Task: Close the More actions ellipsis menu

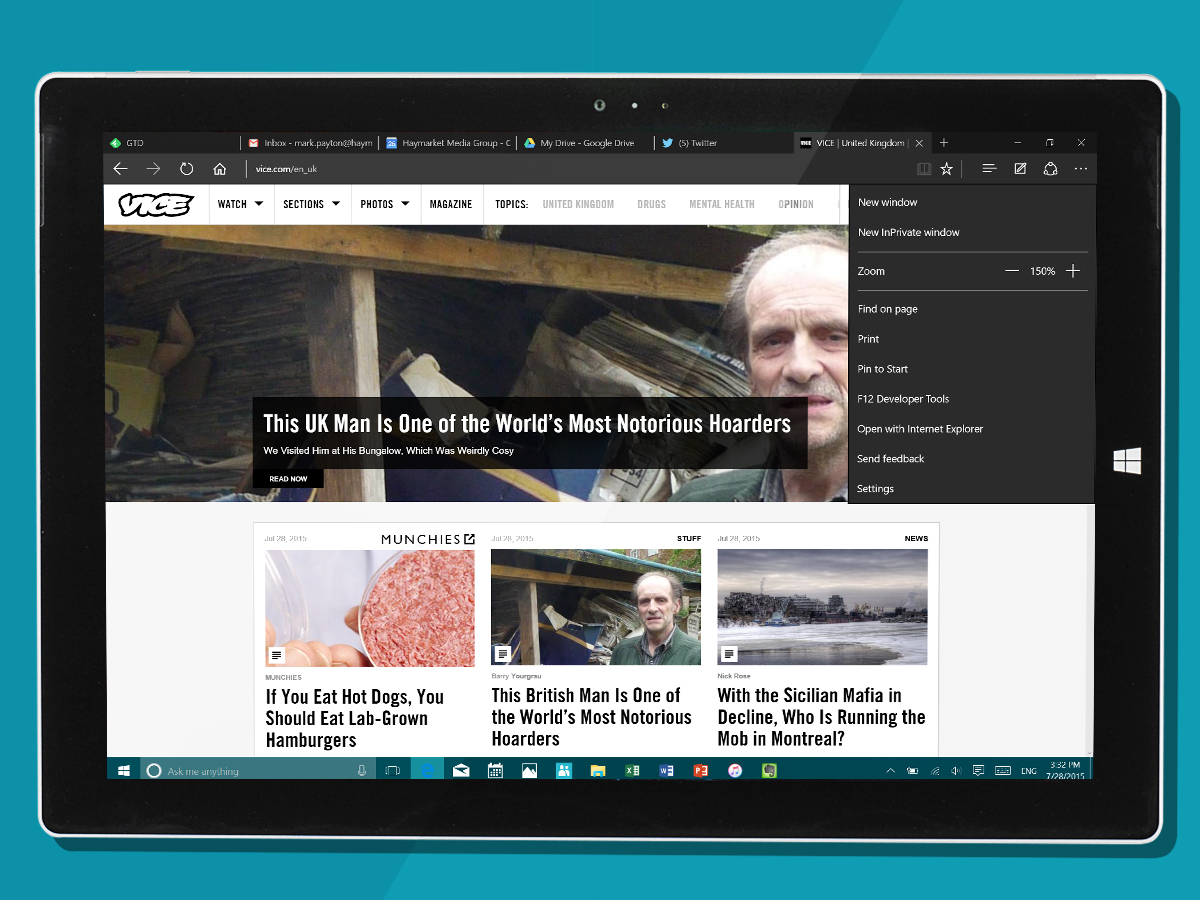Action: pos(1081,169)
